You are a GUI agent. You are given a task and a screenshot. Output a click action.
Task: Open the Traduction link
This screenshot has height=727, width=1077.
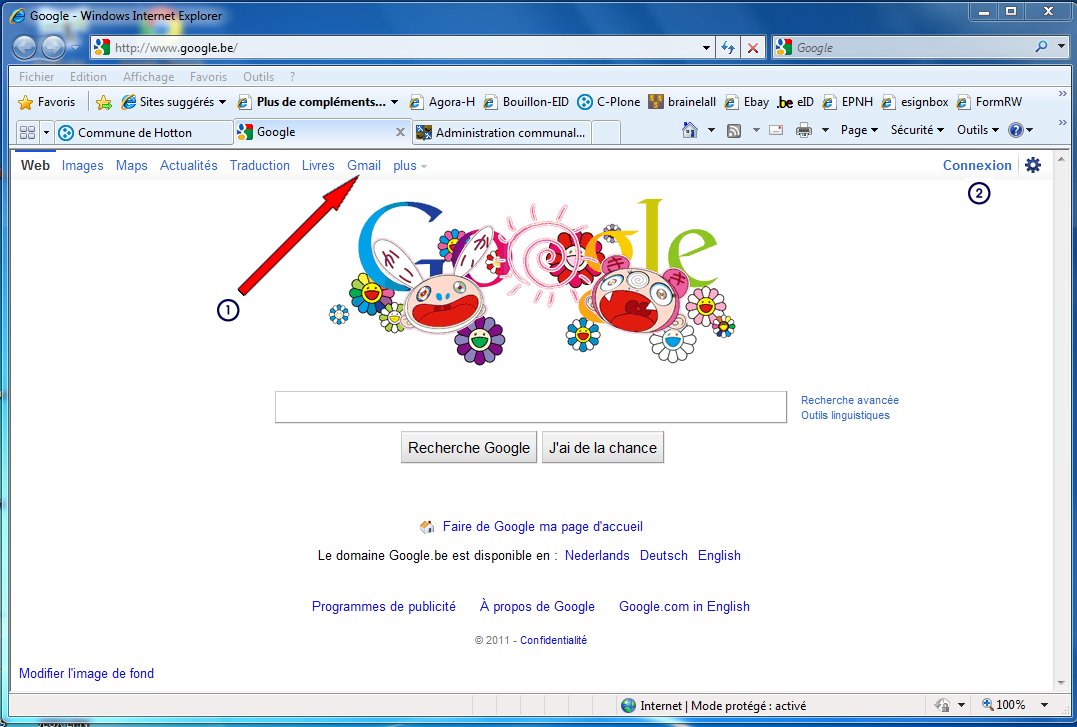pos(260,166)
